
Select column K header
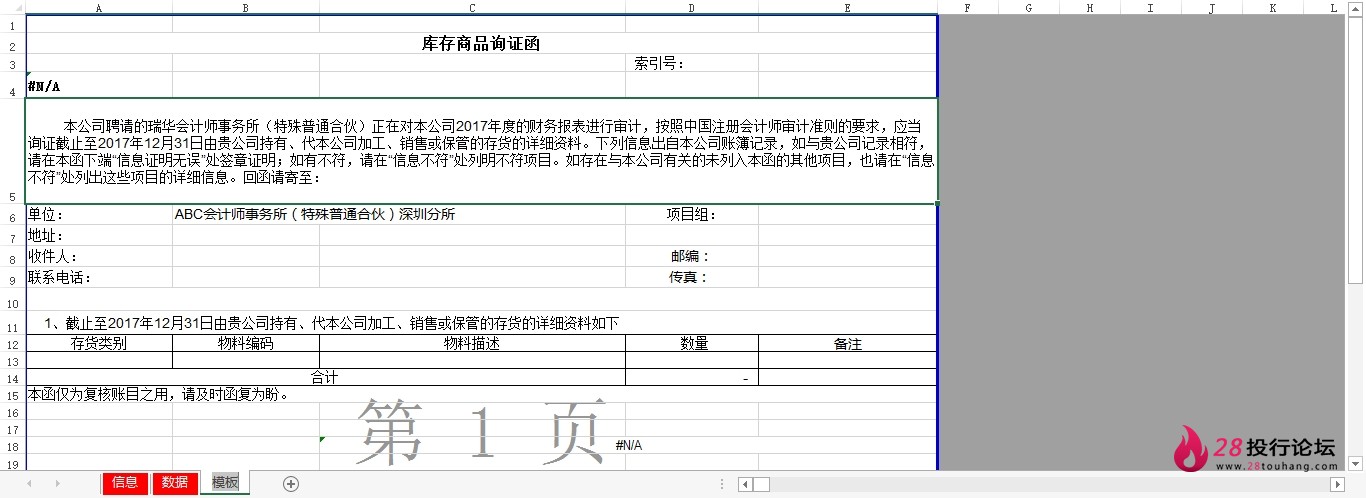(1273, 7)
